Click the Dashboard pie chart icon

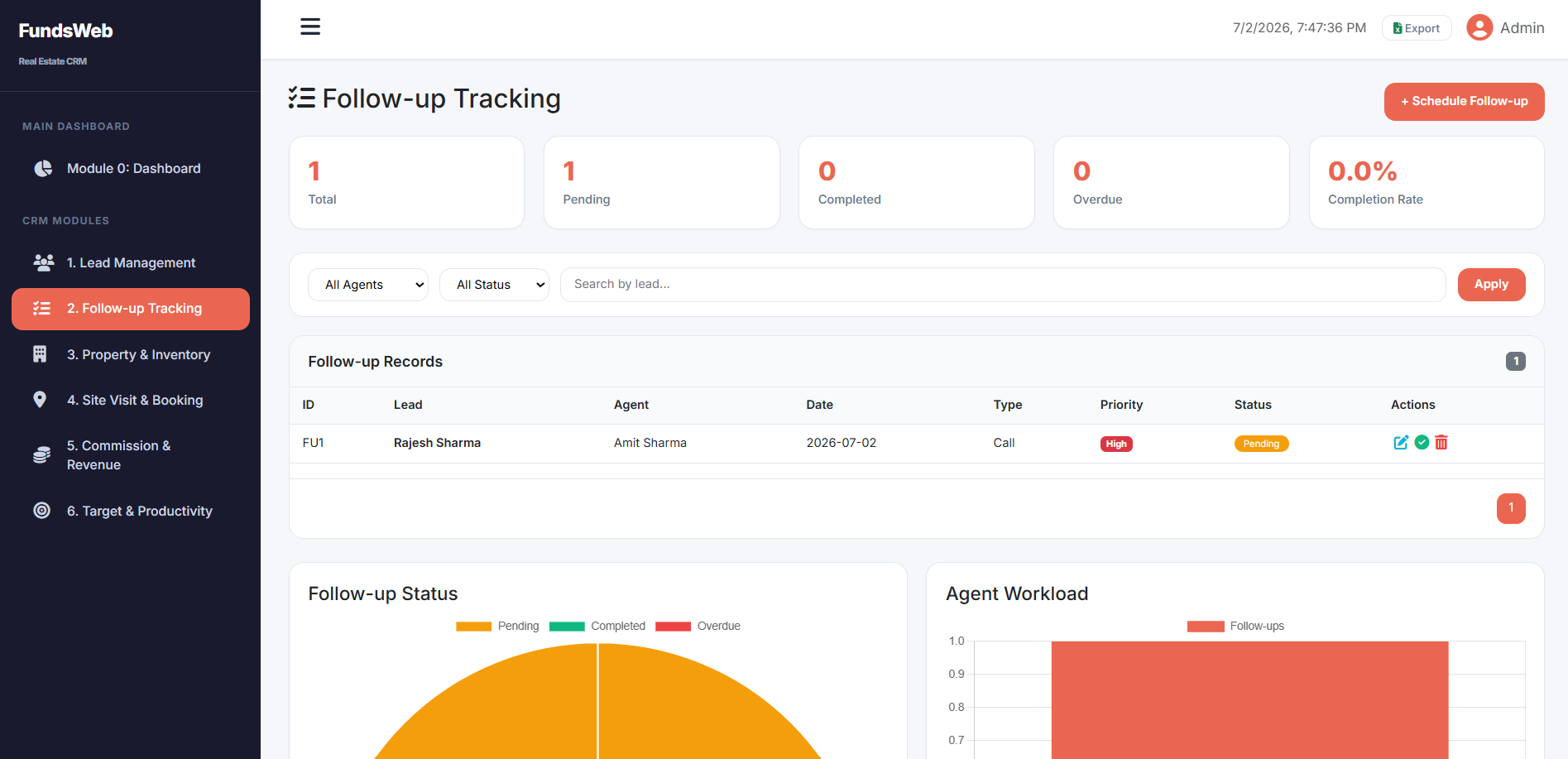pyautogui.click(x=43, y=169)
